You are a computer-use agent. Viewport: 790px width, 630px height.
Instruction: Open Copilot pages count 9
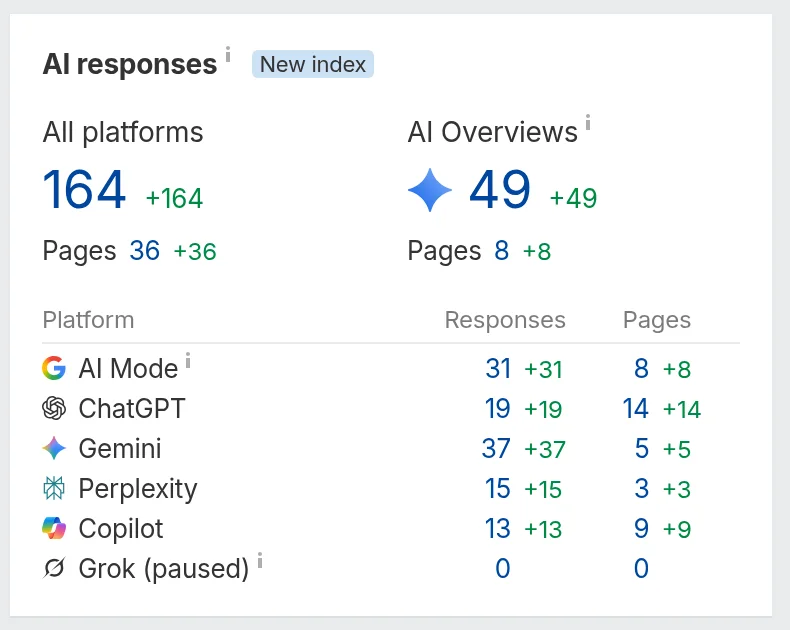[x=641, y=528]
